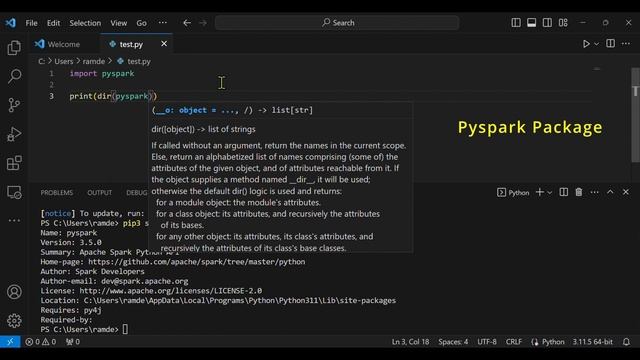Click the print(dir(pyspark)) code line
Screen dimensions: 640x360
[x=113, y=96]
